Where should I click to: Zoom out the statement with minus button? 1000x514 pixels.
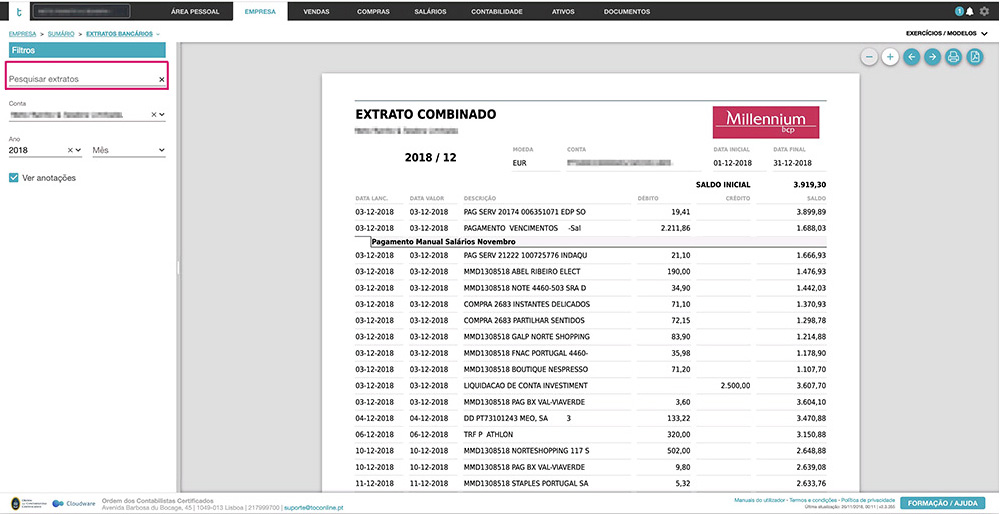tap(870, 57)
